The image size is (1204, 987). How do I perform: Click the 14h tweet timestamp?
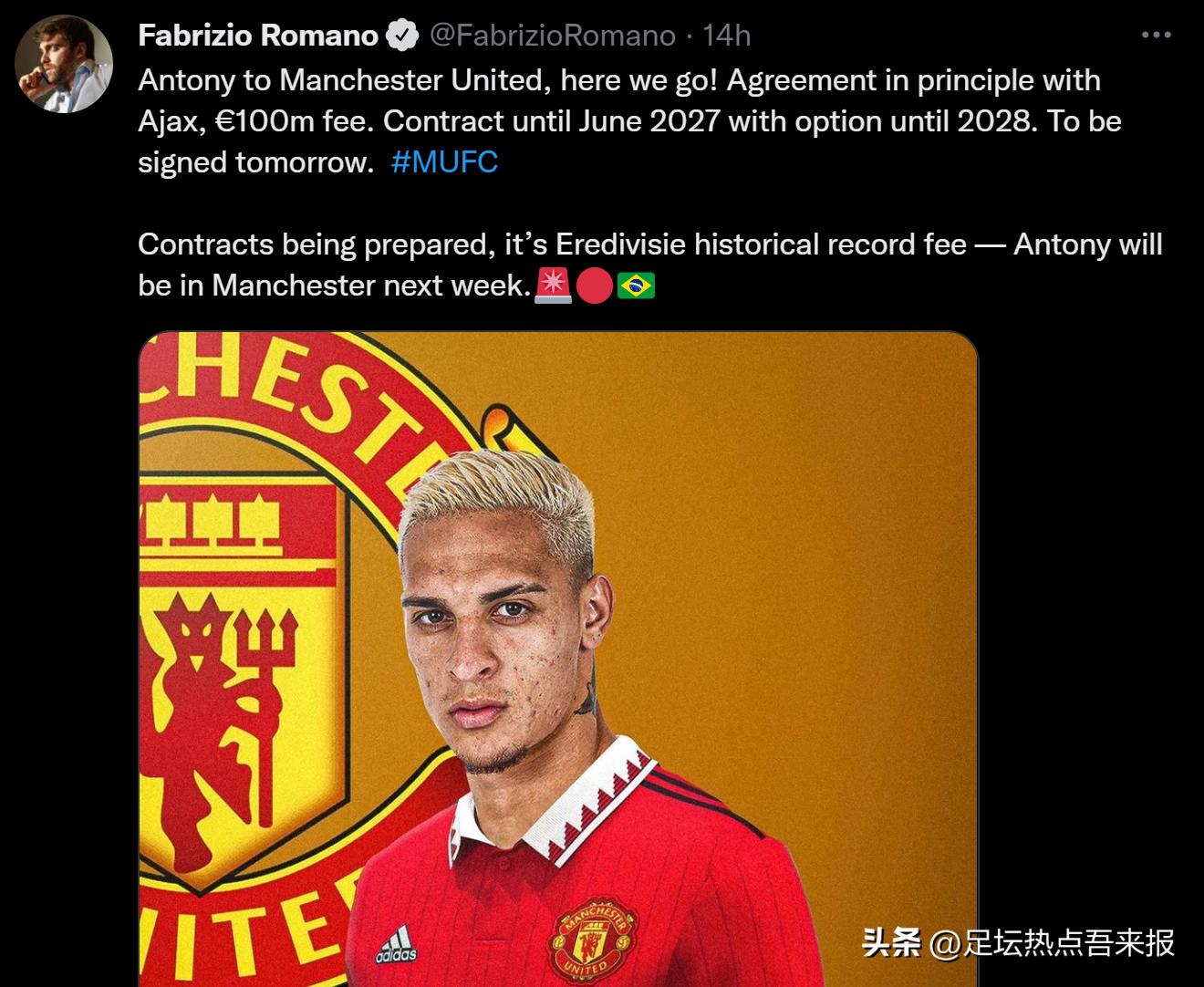[726, 36]
